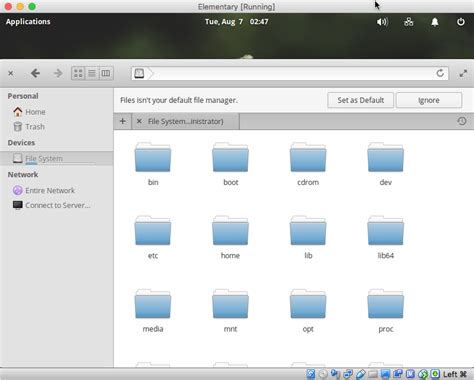The width and height of the screenshot is (474, 380).
Task: Go forward using the forward arrow
Action: coord(58,73)
